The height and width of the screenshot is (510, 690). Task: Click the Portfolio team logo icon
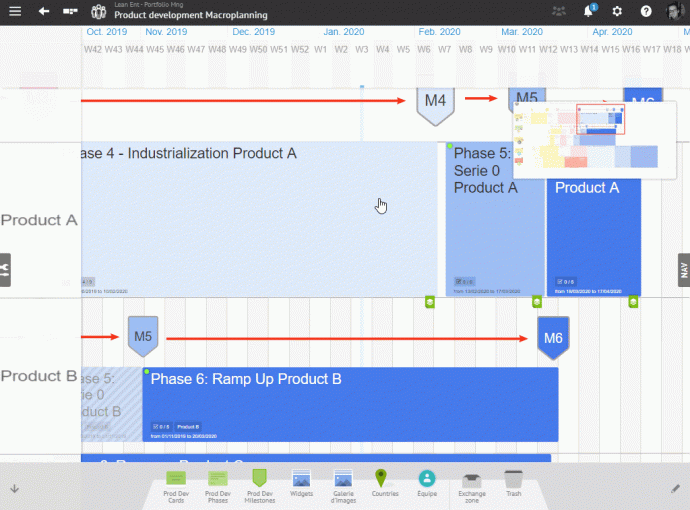pos(99,11)
